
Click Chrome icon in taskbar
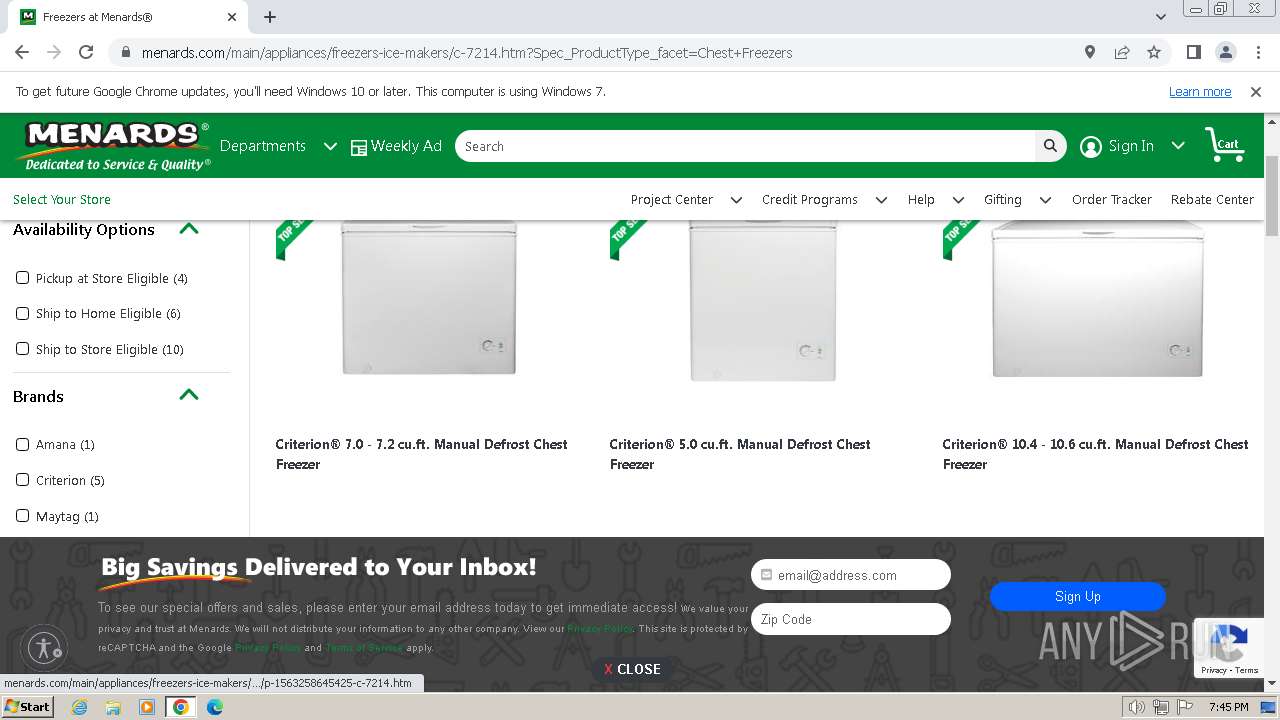tap(181, 707)
